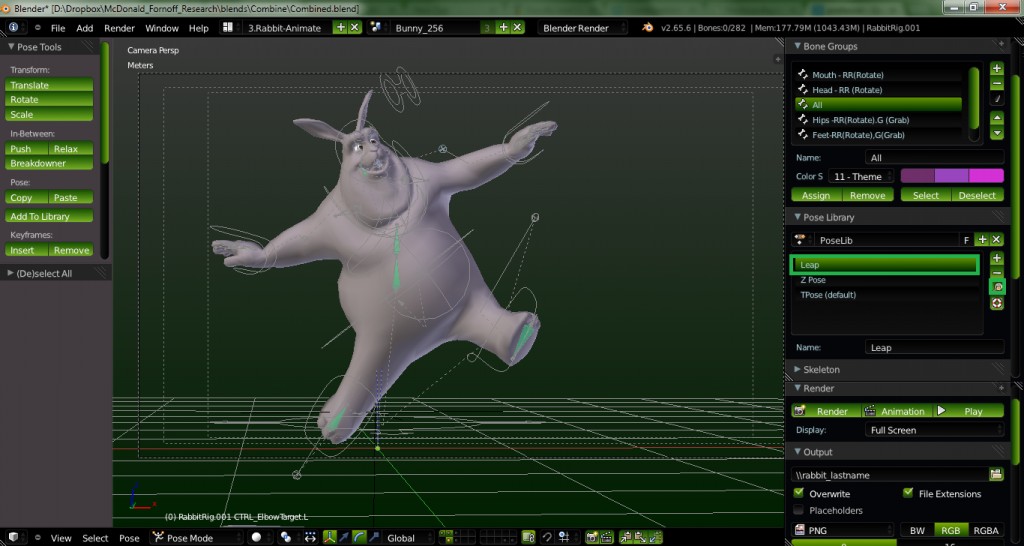Viewport: 1024px width, 546px height.
Task: Unlink the PoseLib action with X icon
Action: 997,240
